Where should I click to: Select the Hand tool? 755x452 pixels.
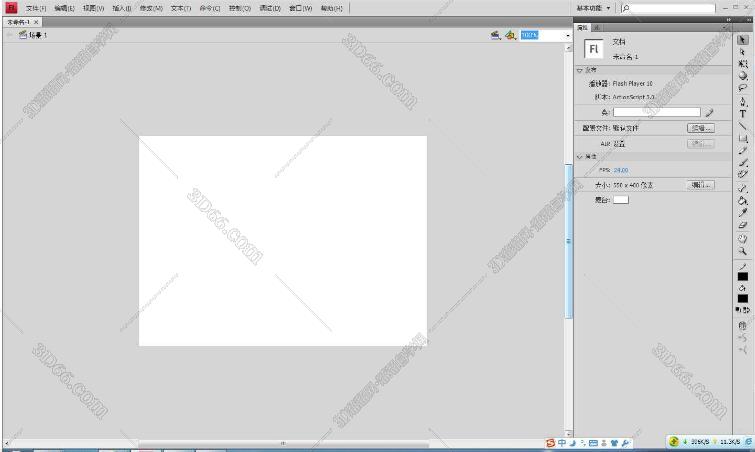pyautogui.click(x=742, y=239)
